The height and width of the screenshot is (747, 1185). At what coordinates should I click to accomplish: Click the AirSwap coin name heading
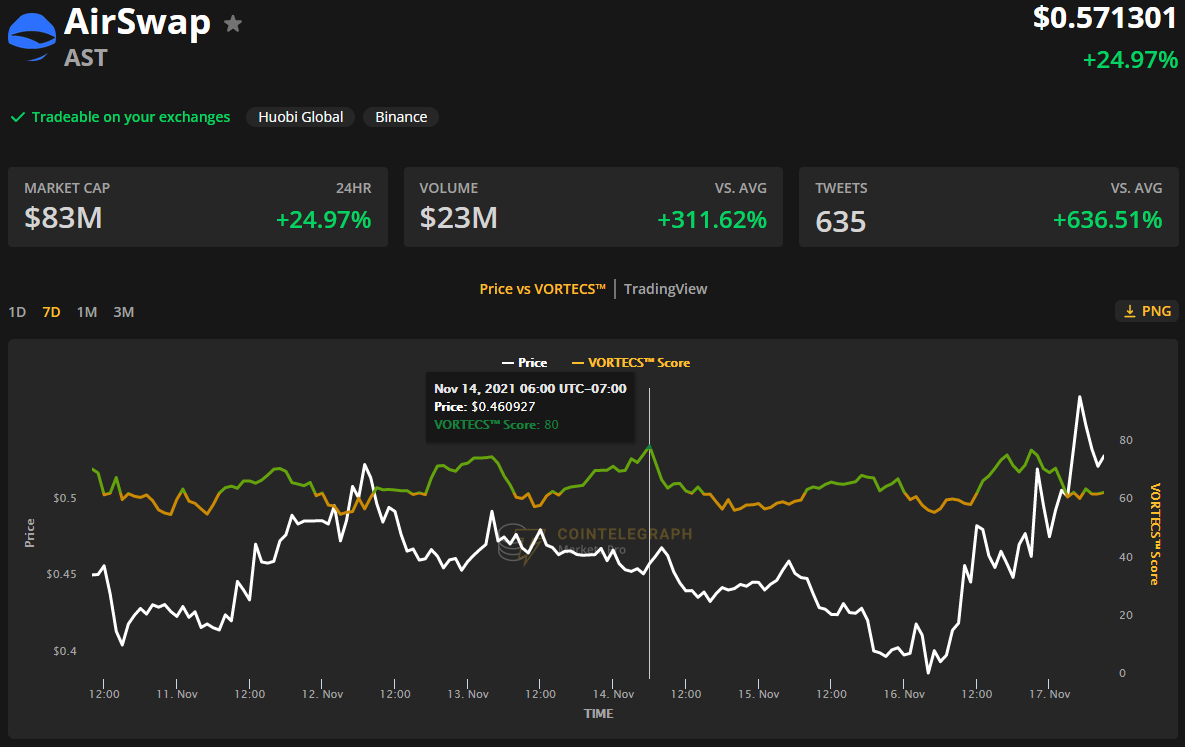click(137, 23)
